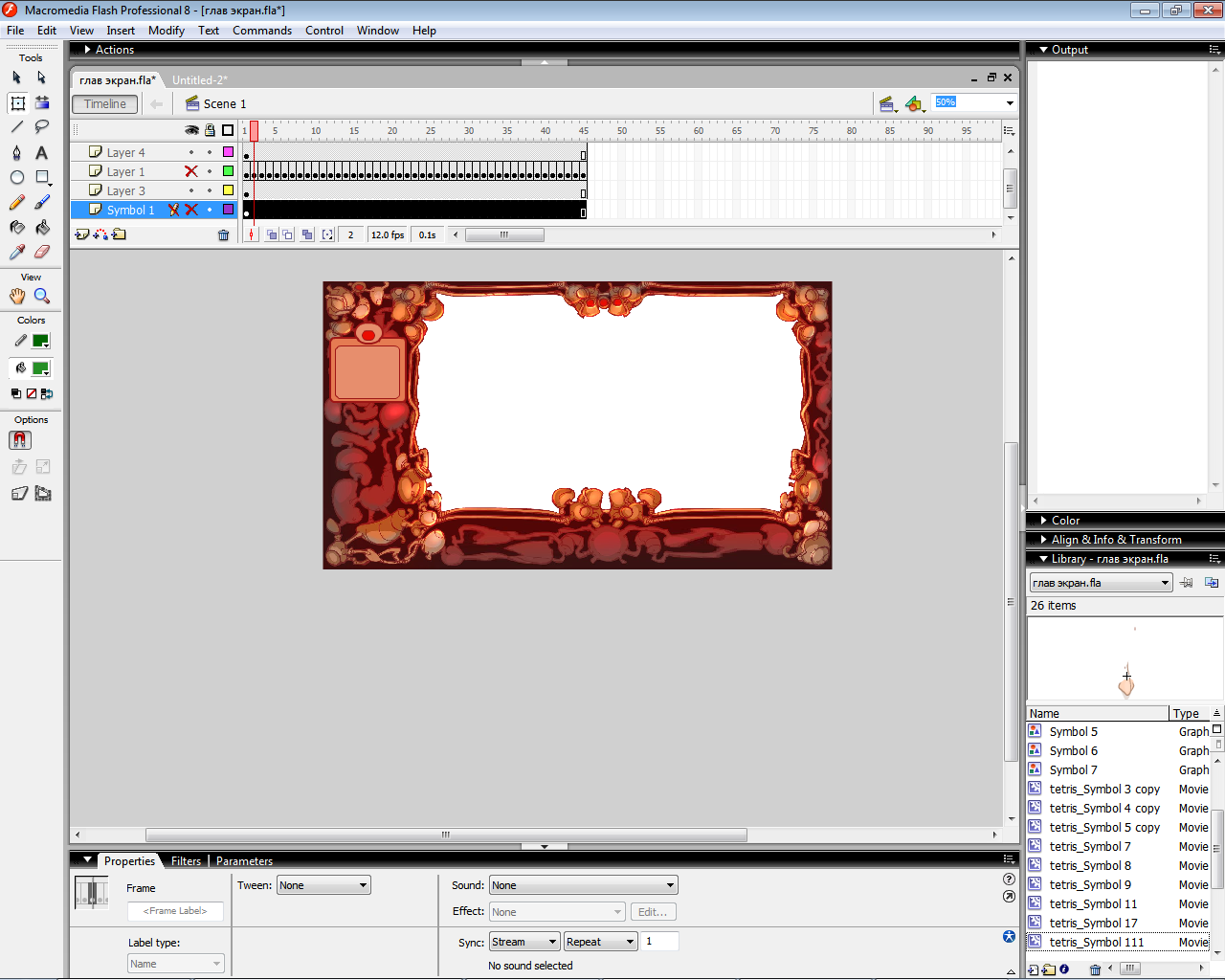This screenshot has width=1225, height=980.
Task: Open the File menu
Action: pos(15,31)
